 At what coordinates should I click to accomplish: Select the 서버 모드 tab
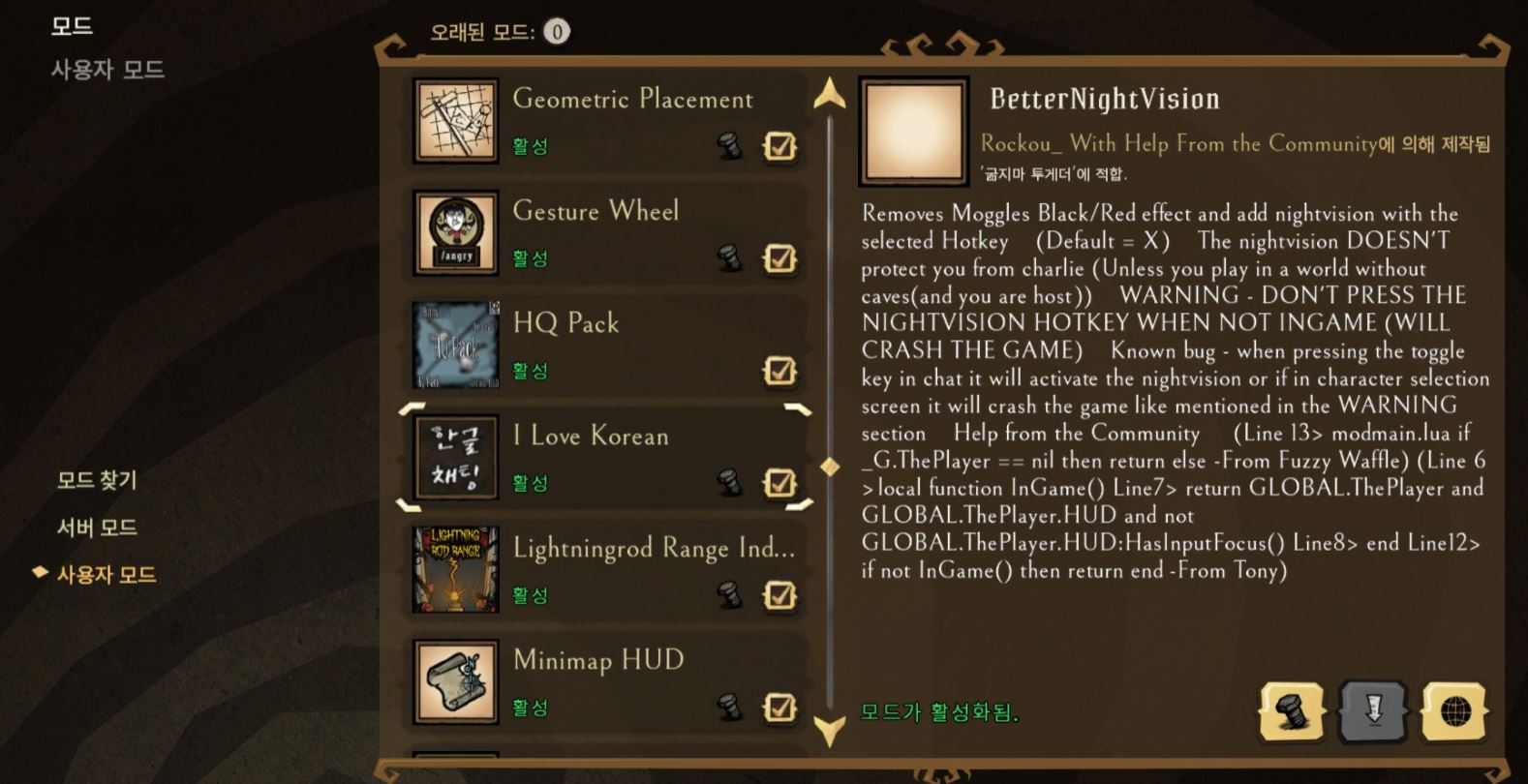(x=97, y=528)
